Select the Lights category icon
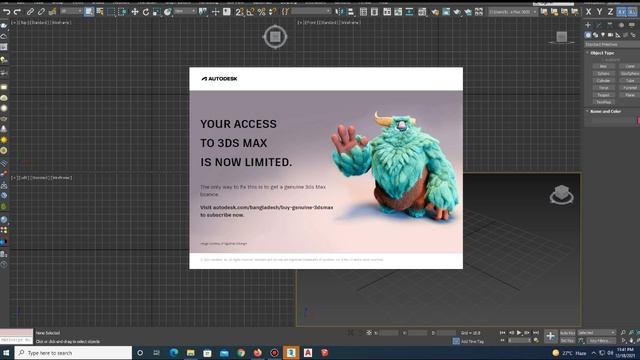This screenshot has height=360, width=640. [x=603, y=35]
